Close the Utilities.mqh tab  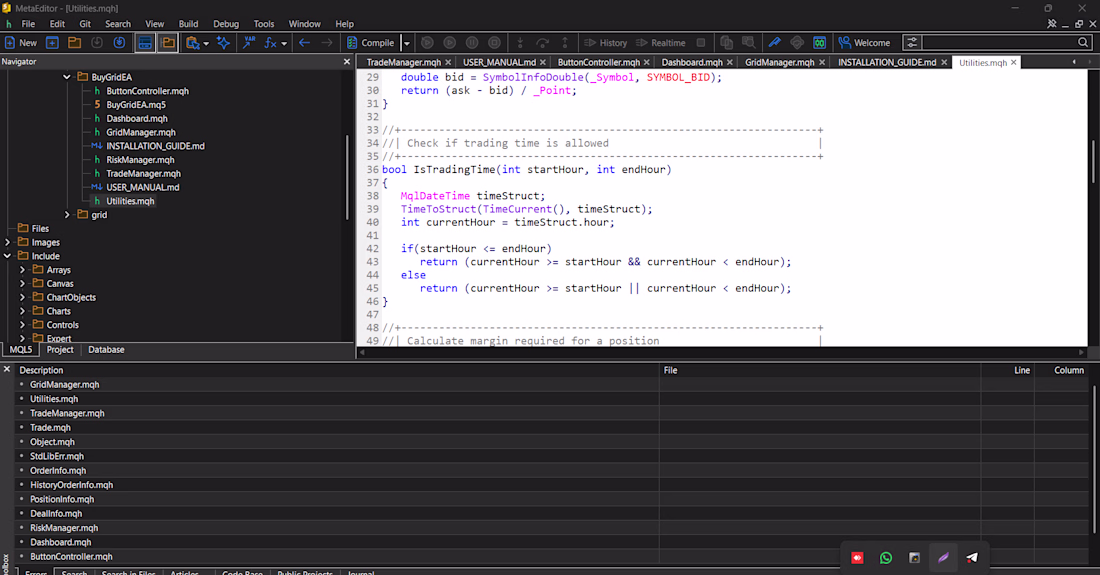click(1014, 62)
